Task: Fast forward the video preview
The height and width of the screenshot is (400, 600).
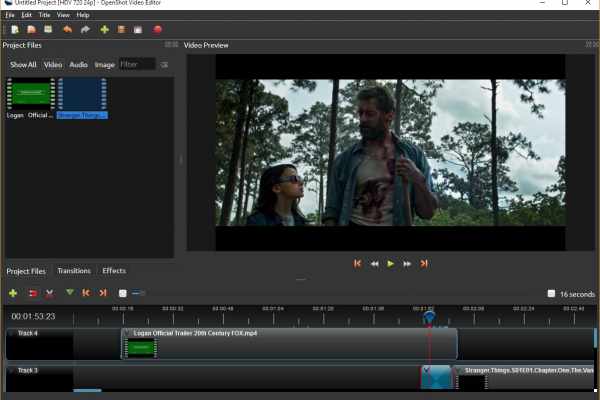Action: [x=407, y=264]
